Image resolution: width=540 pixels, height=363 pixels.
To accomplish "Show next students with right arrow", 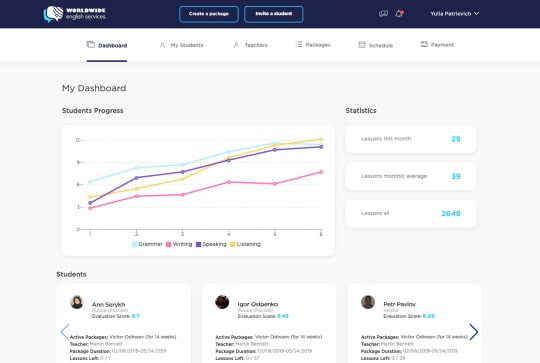I will (474, 332).
